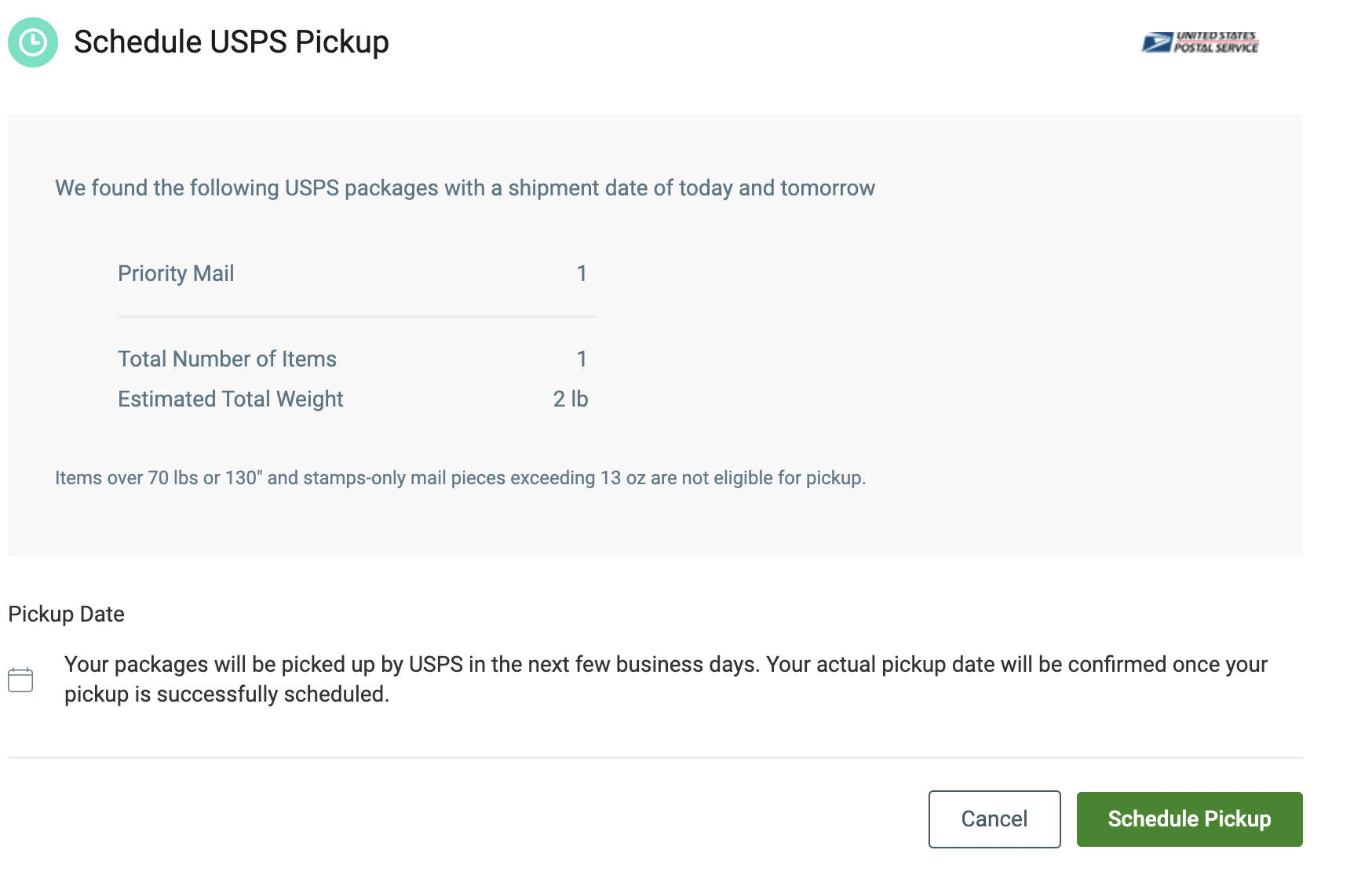
Task: Click the pickup eligibility notice text
Action: 460,478
